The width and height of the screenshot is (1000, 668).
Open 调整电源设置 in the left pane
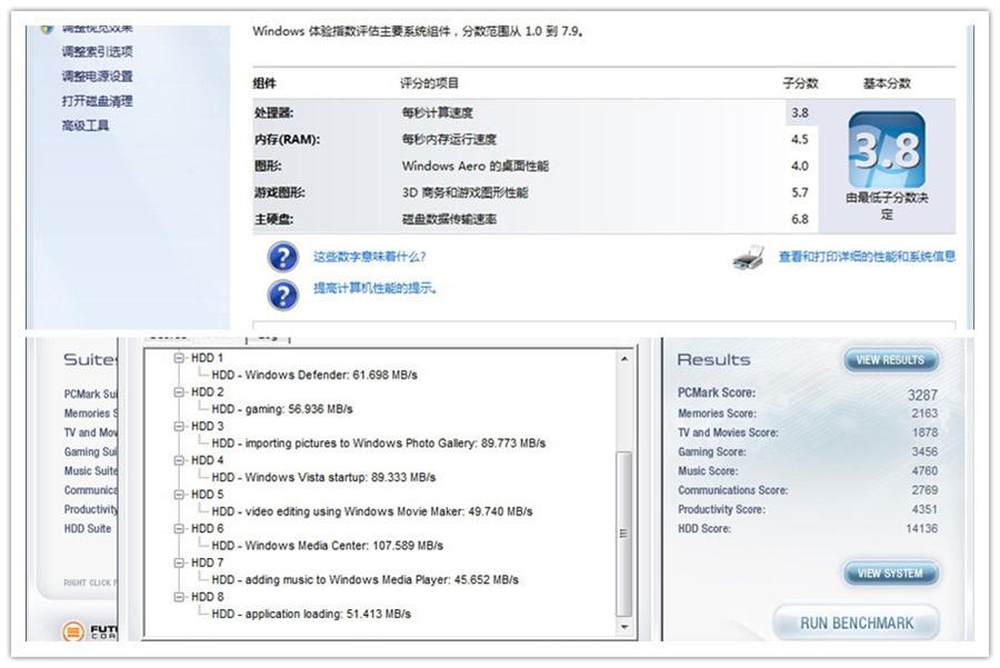point(98,77)
